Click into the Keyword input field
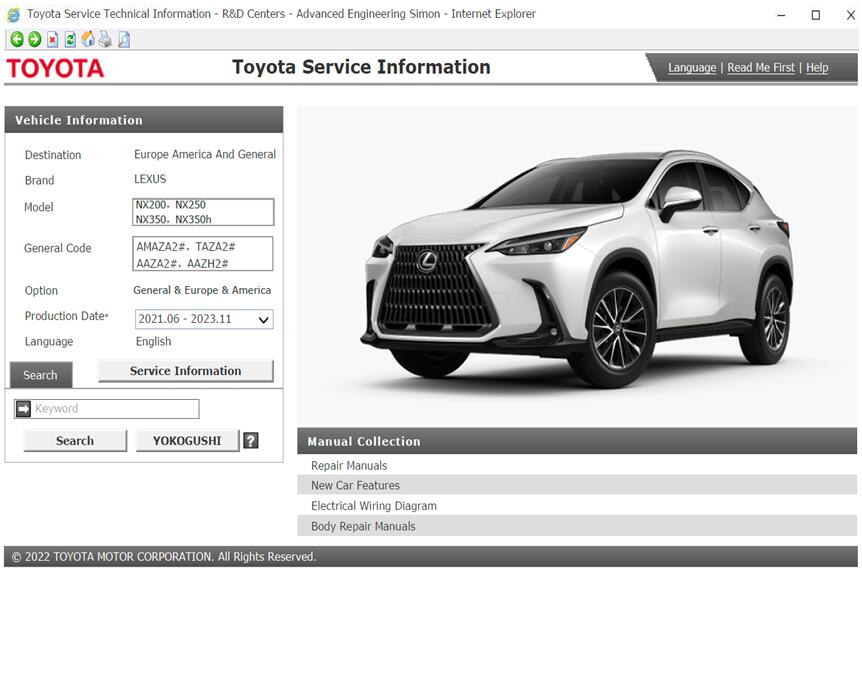 [x=114, y=409]
